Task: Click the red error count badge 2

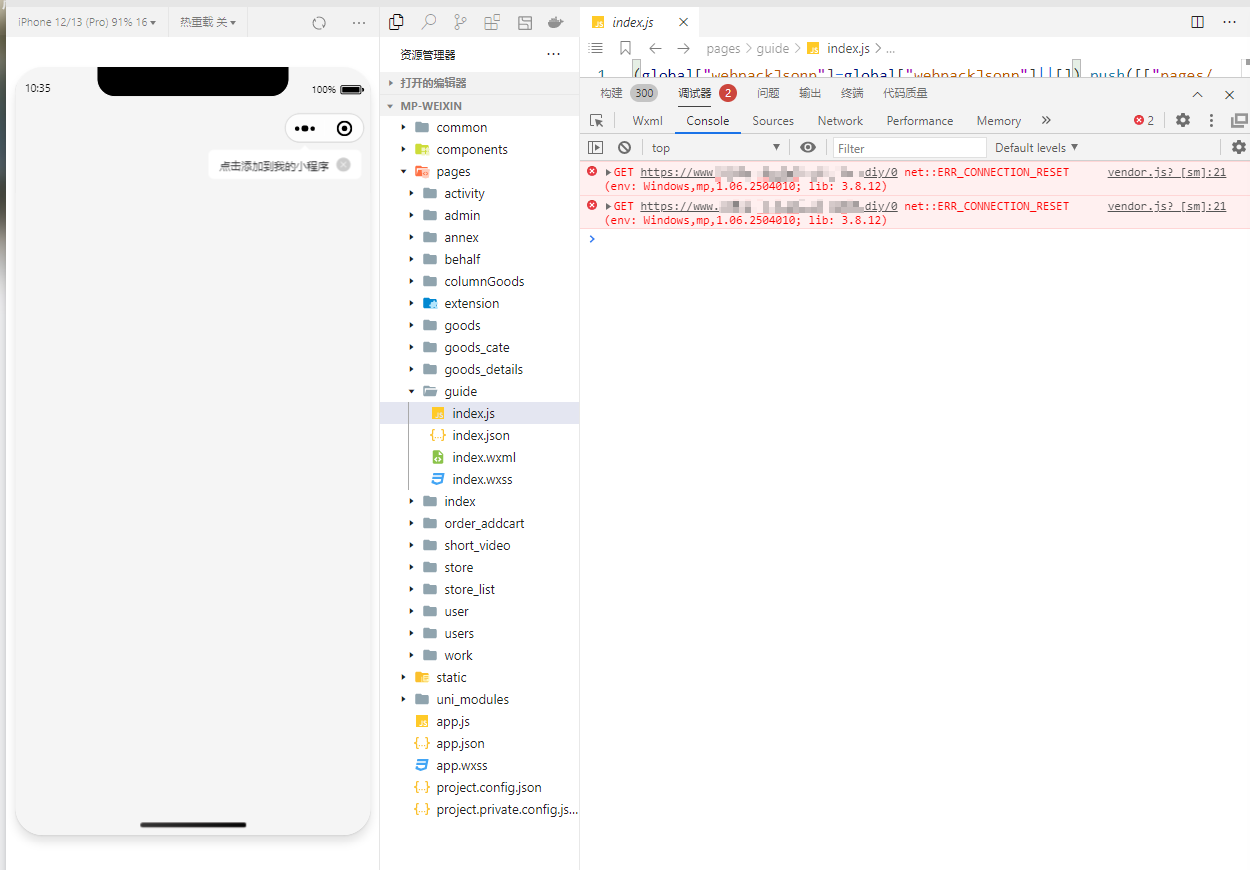Action: point(1144,120)
